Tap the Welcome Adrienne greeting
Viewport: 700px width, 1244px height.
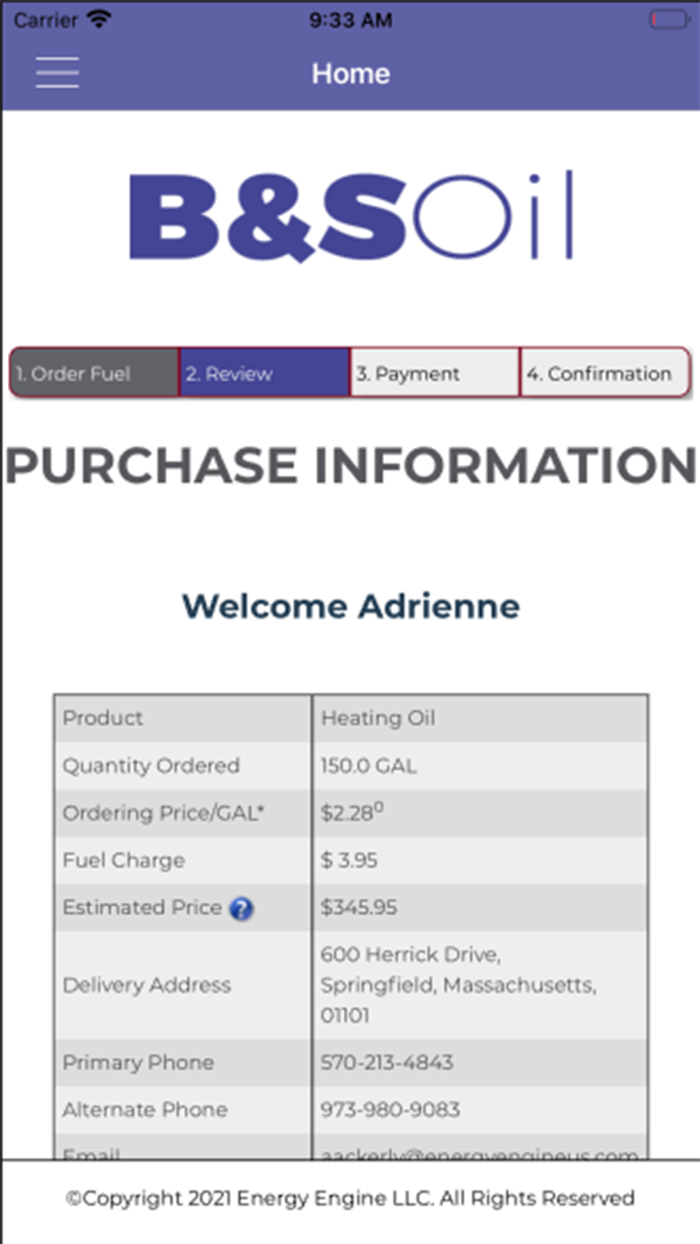click(350, 606)
